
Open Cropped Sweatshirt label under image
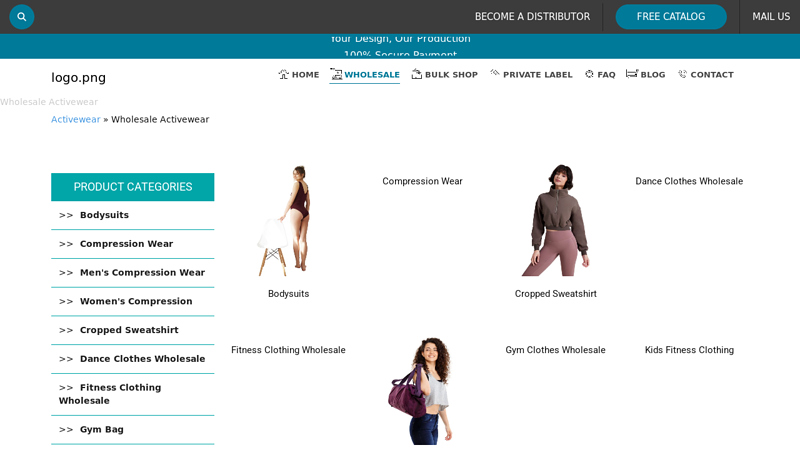(556, 294)
